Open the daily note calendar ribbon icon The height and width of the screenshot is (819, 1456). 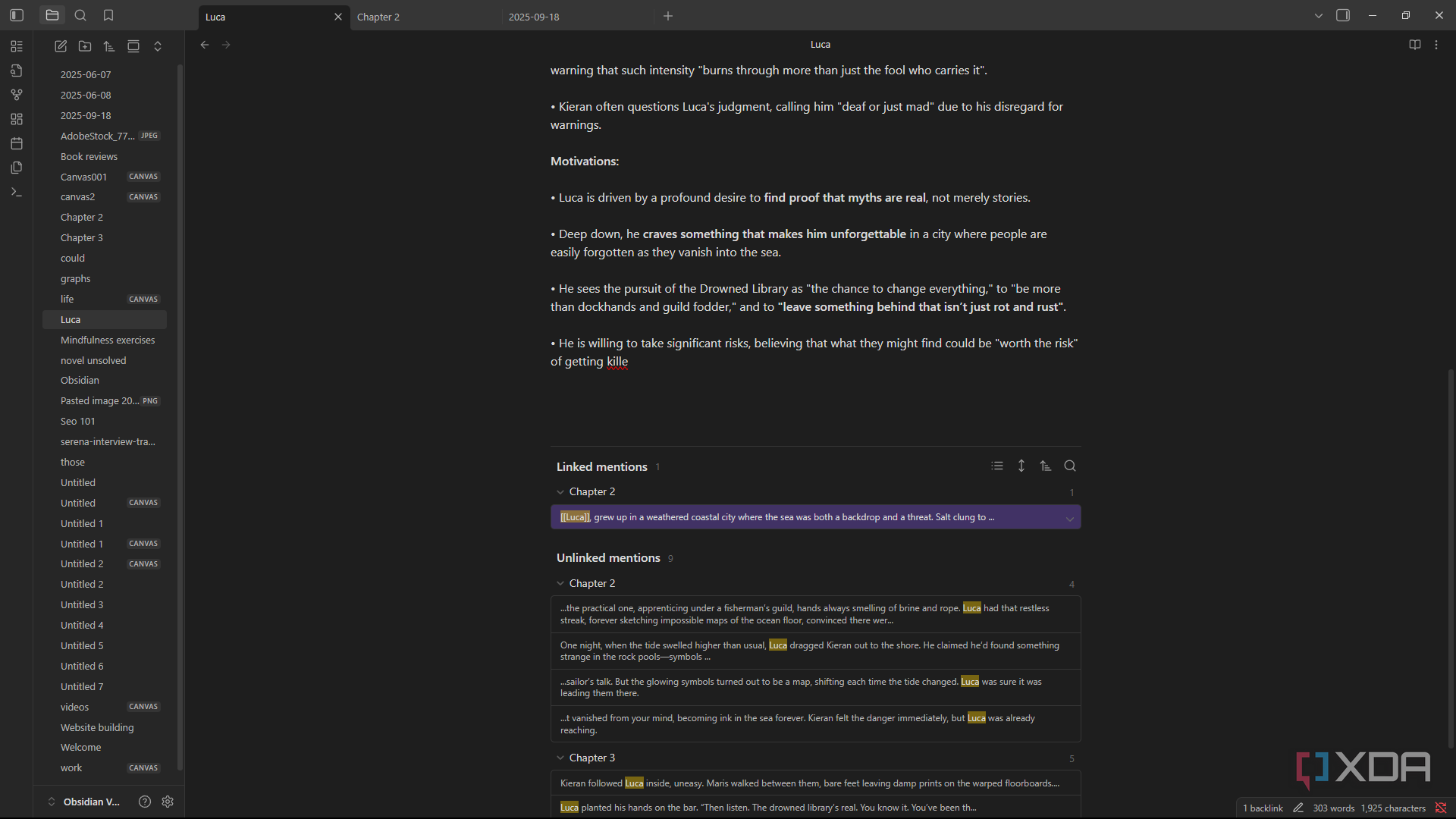(17, 143)
